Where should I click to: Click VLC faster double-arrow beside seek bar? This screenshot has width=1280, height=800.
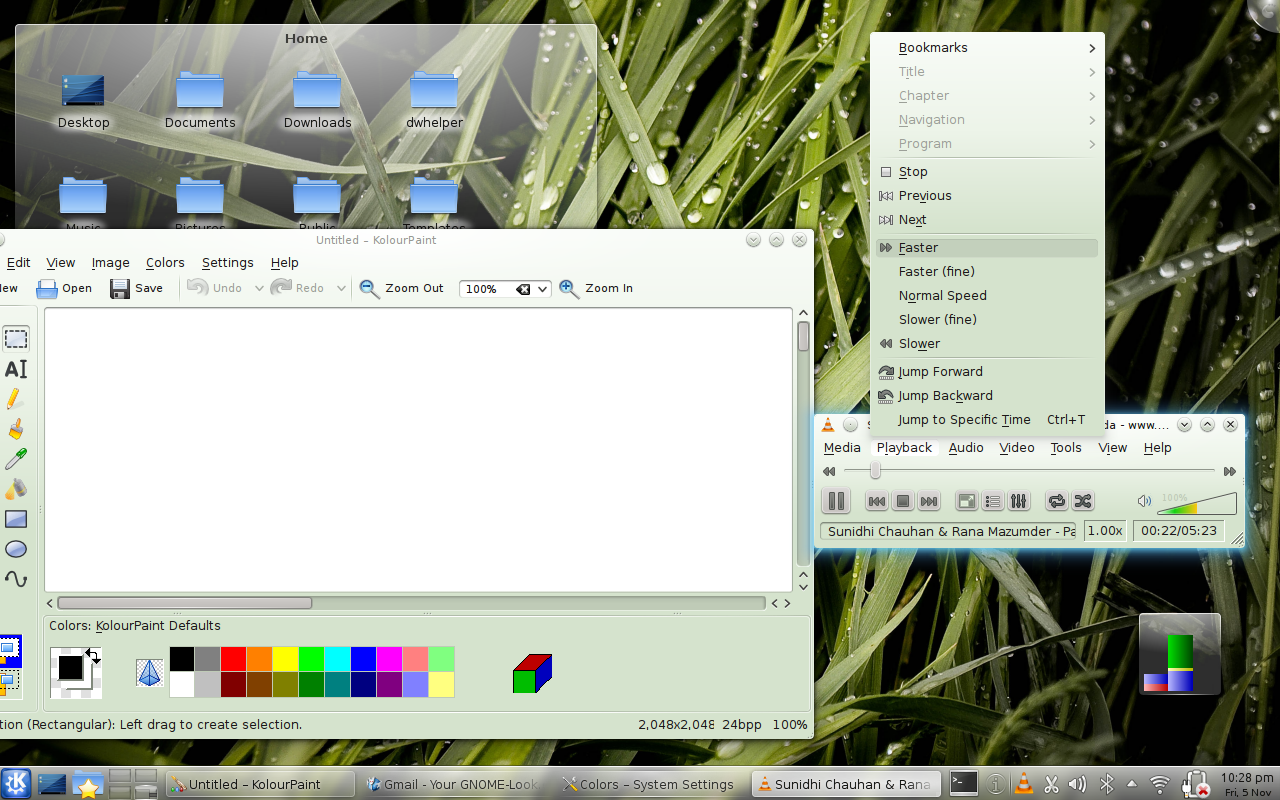tap(1230, 471)
